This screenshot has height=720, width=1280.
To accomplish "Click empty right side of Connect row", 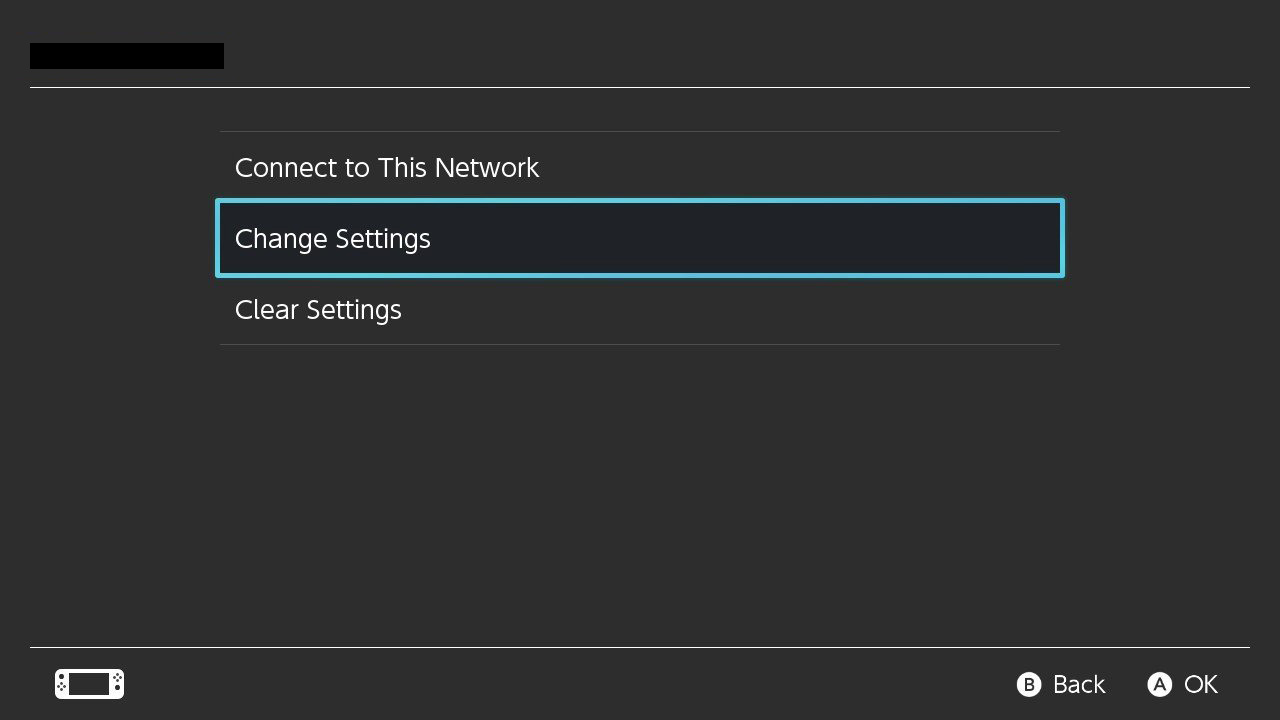I will pos(800,167).
